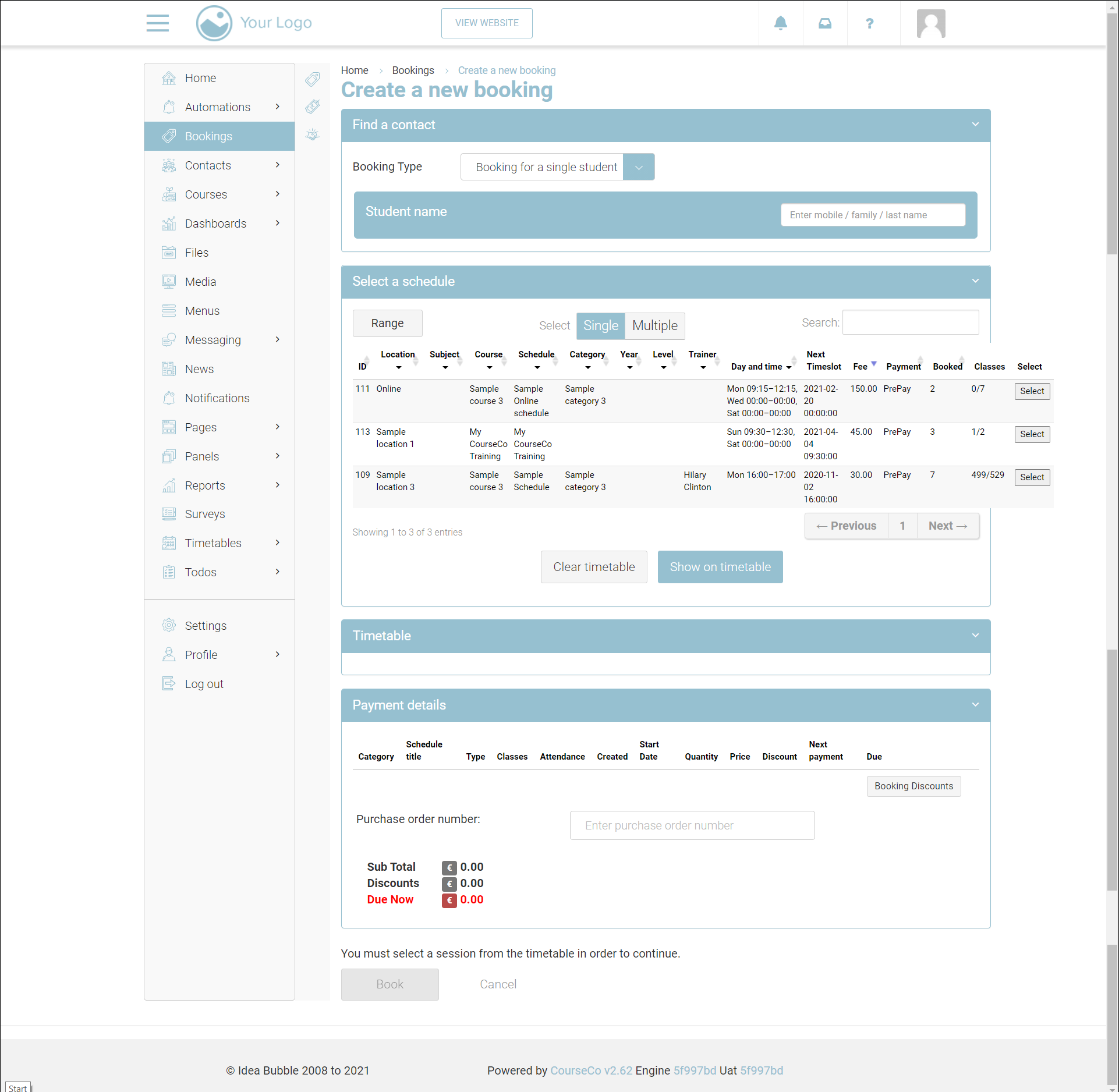The width and height of the screenshot is (1119, 1092).
Task: Click the notifications bell icon
Action: [780, 23]
